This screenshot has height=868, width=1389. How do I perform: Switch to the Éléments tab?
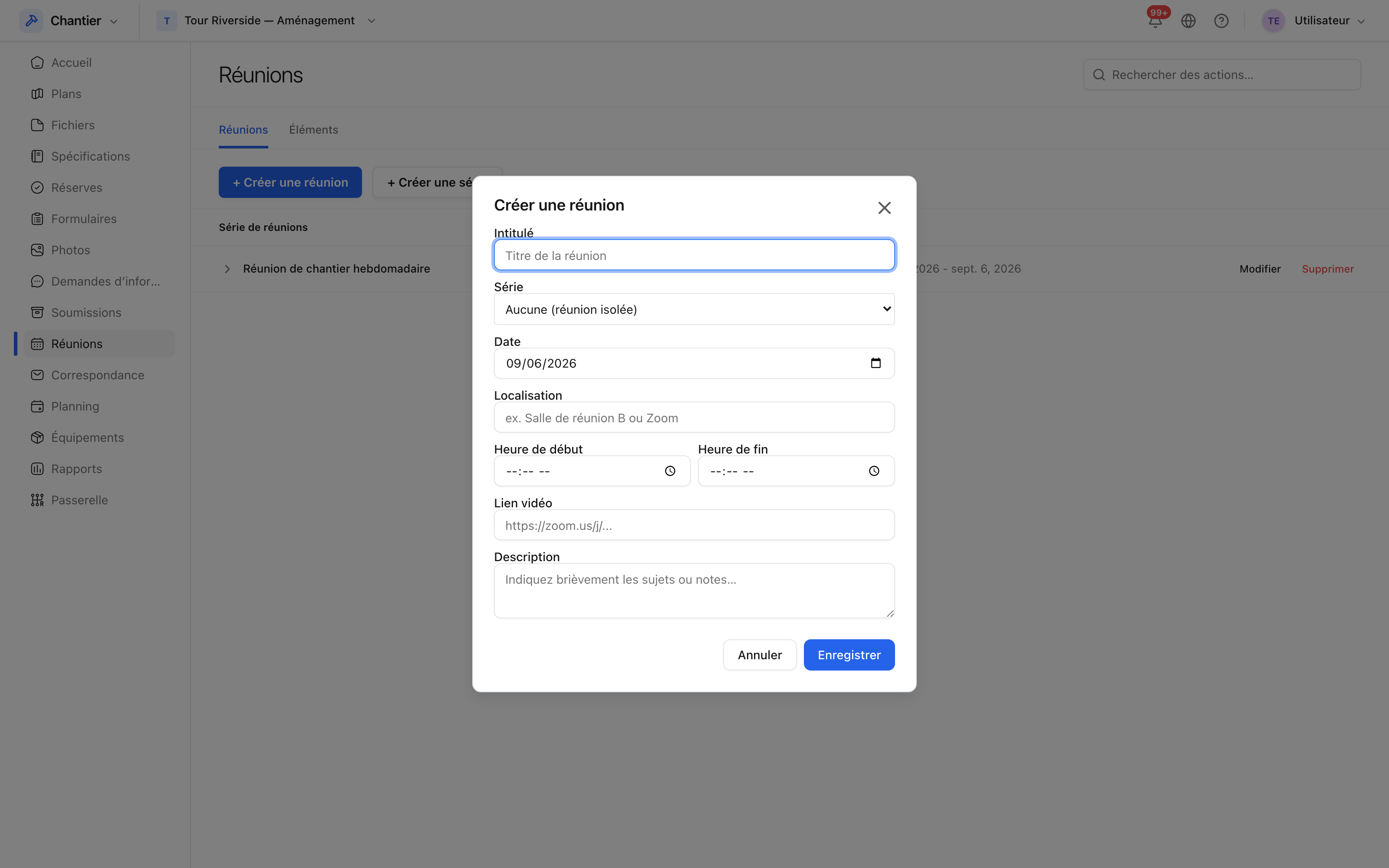point(313,130)
